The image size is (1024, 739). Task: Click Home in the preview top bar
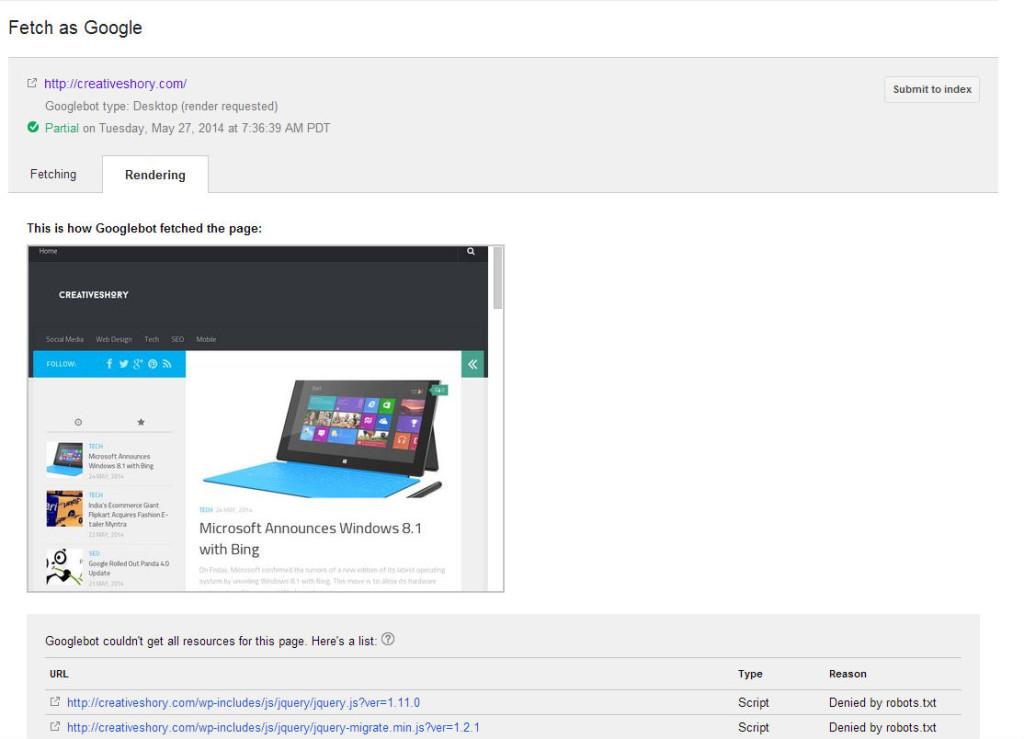48,251
